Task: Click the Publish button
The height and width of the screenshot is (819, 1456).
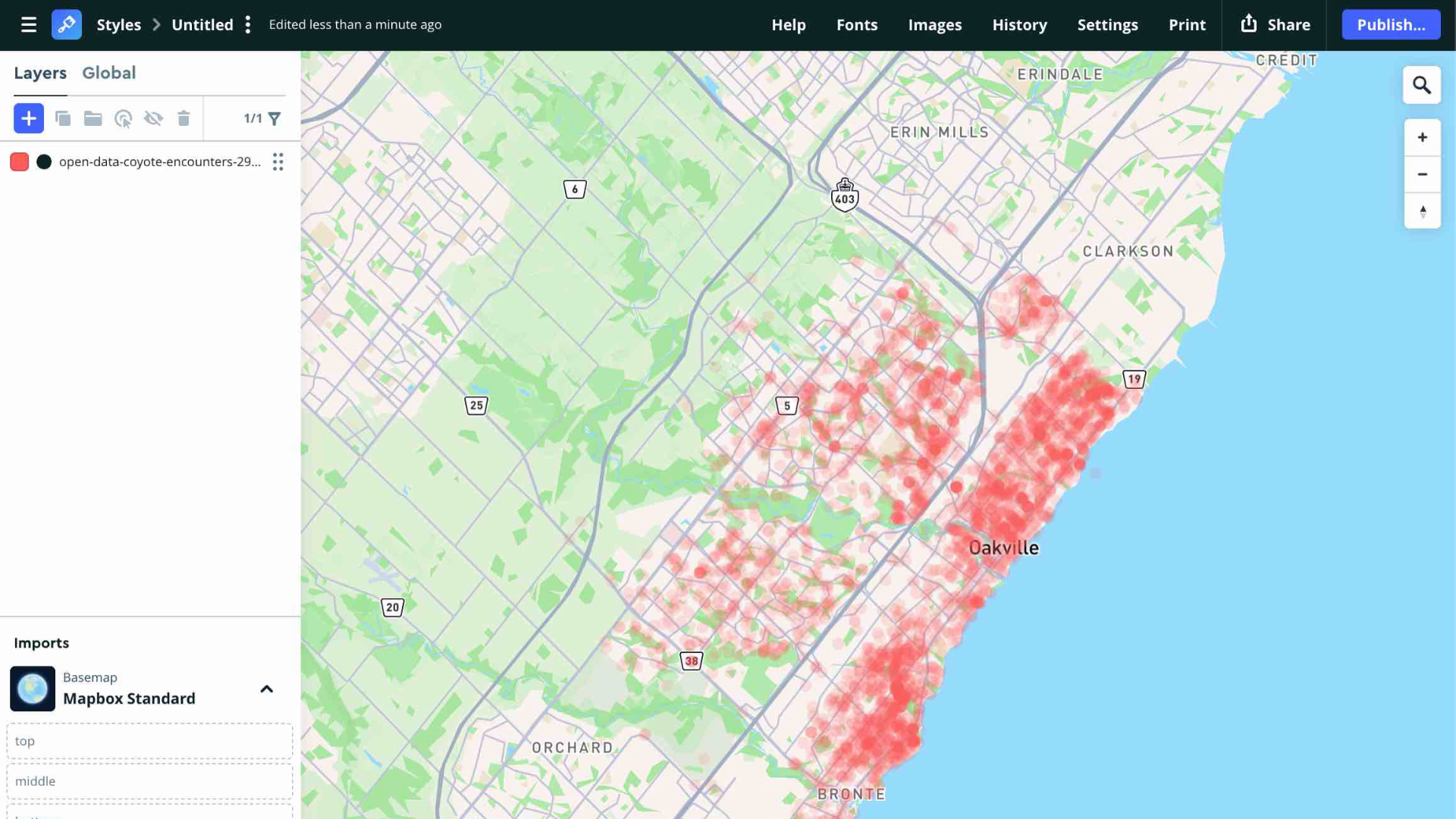Action: (1390, 24)
